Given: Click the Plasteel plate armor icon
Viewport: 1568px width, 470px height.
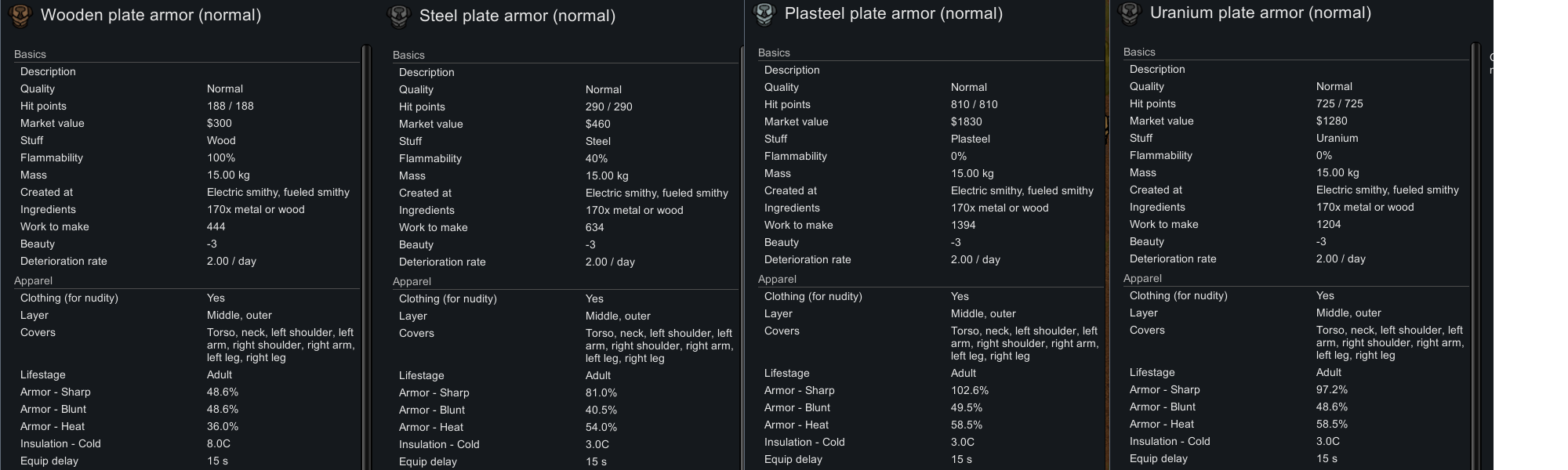Looking at the screenshot, I should coord(764,13).
